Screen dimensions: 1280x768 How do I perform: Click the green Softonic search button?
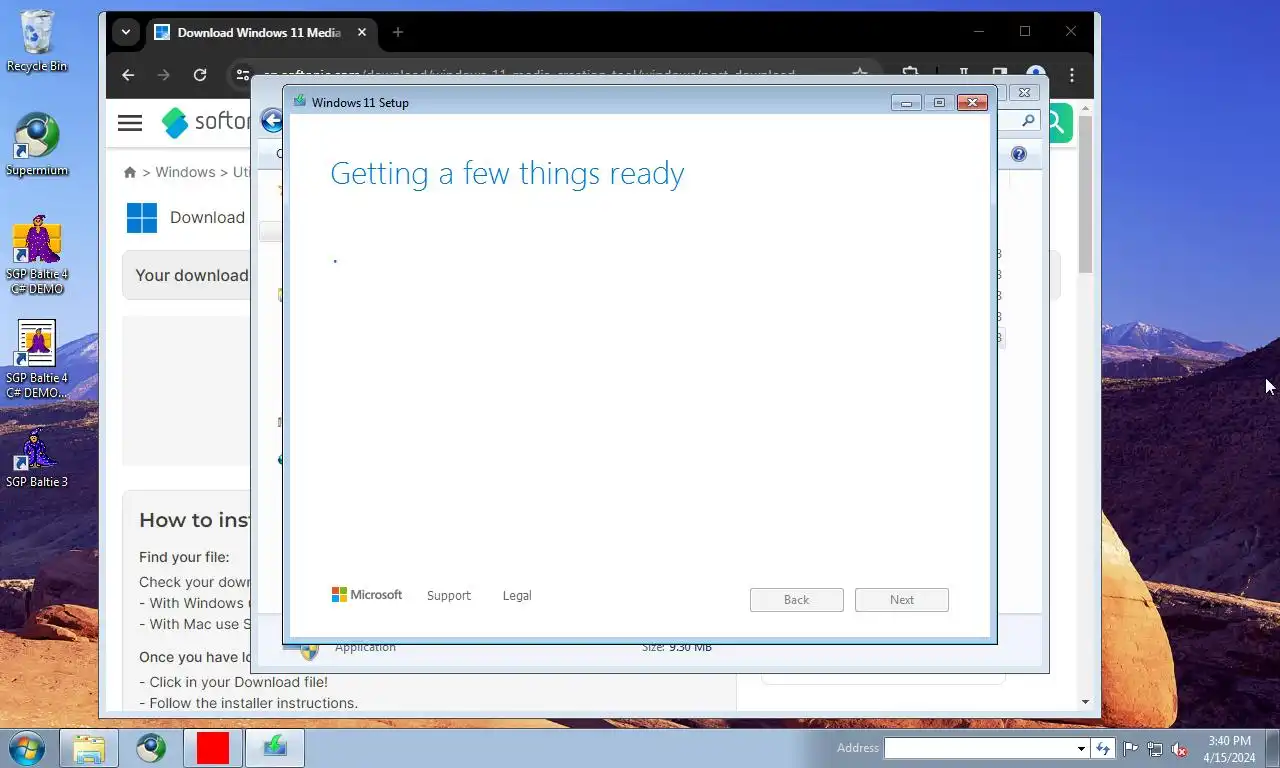click(1059, 123)
